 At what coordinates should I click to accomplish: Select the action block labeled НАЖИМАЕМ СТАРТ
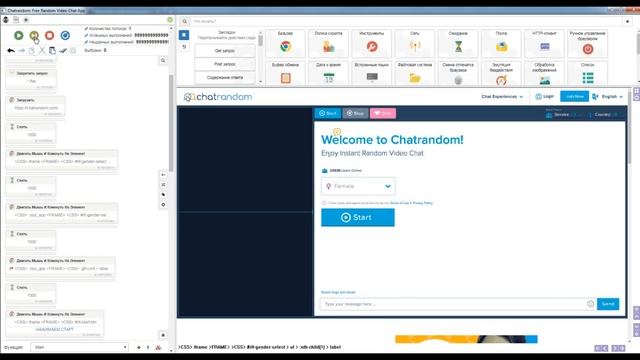point(55,324)
